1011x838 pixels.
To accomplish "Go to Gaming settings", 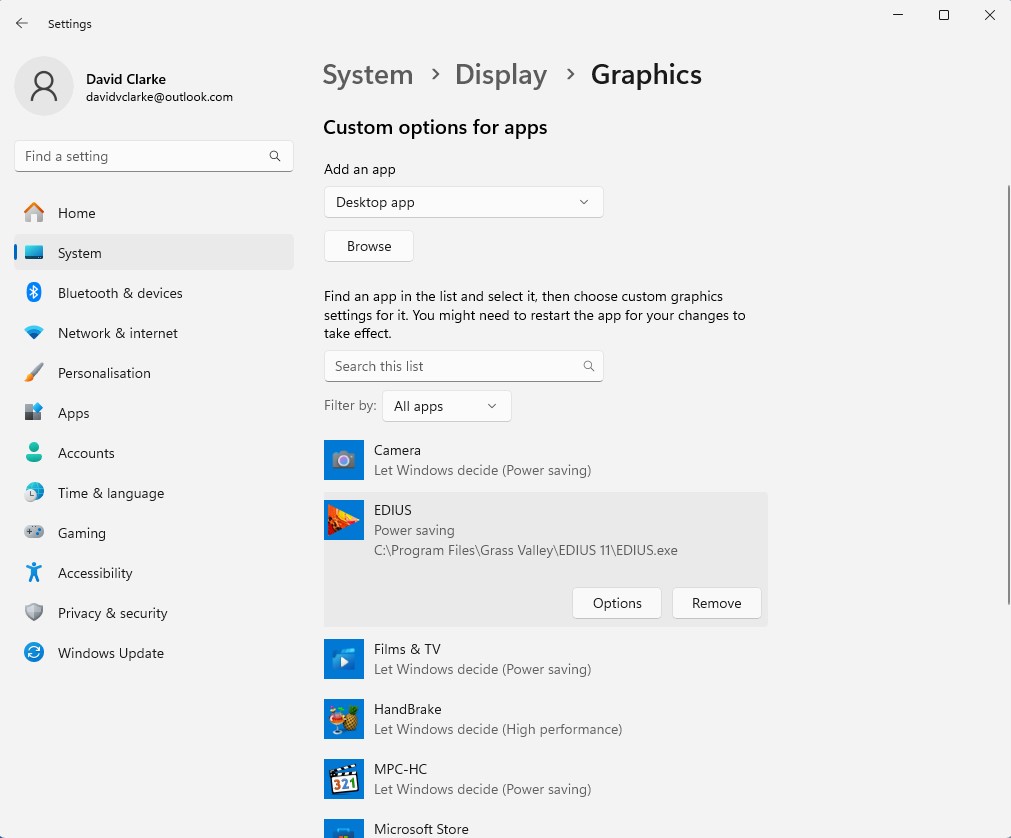I will pyautogui.click(x=153, y=532).
